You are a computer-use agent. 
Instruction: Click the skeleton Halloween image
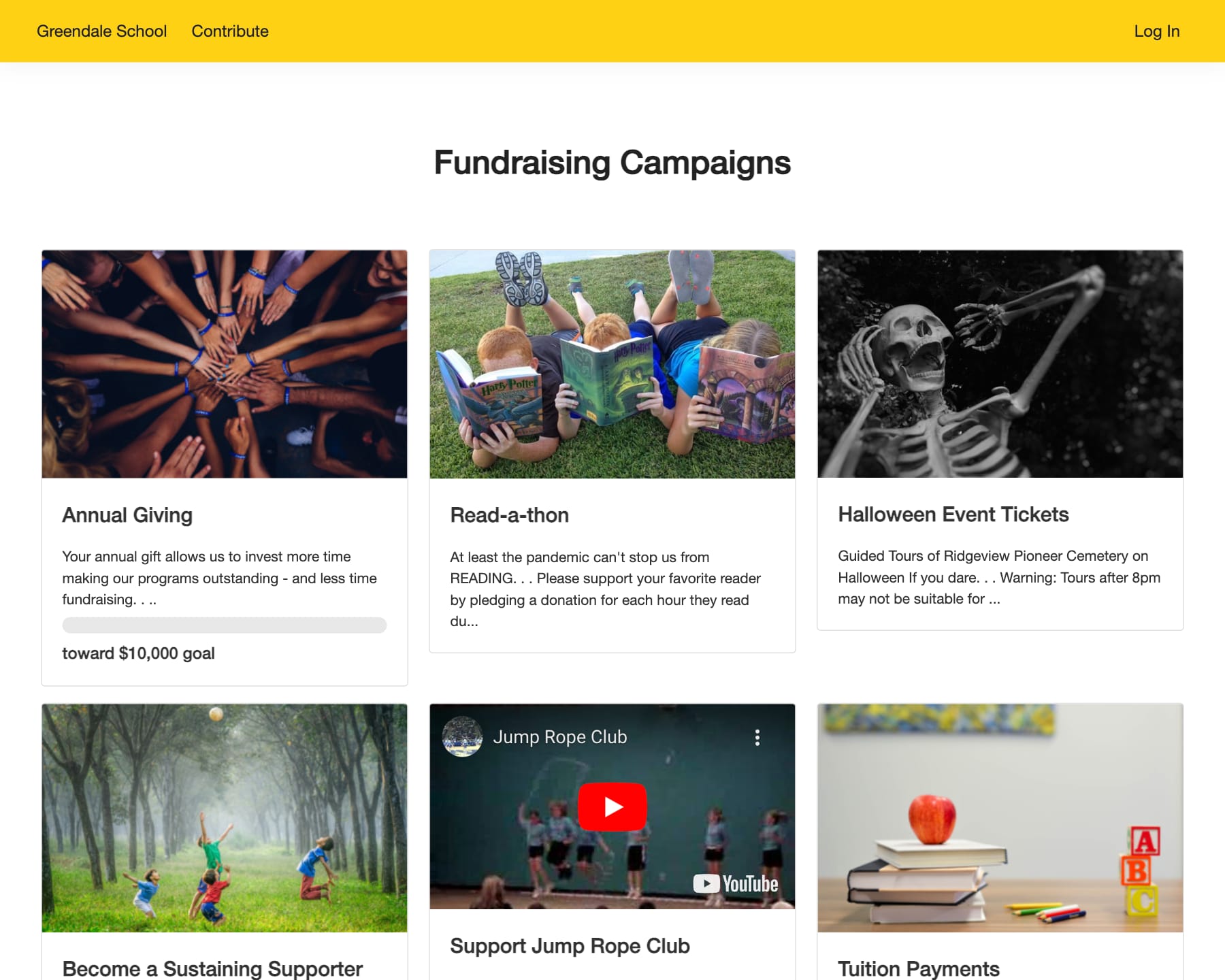pos(1000,363)
